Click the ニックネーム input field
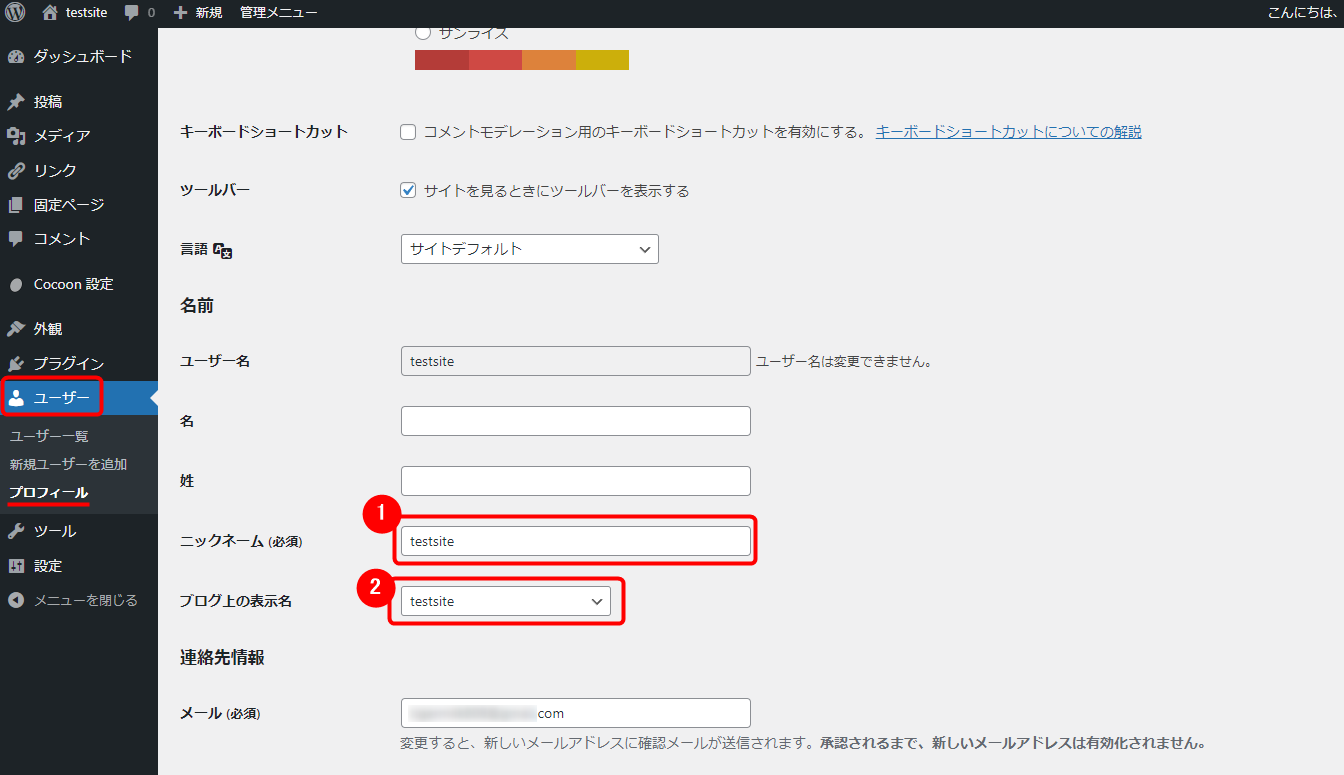 [x=575, y=541]
